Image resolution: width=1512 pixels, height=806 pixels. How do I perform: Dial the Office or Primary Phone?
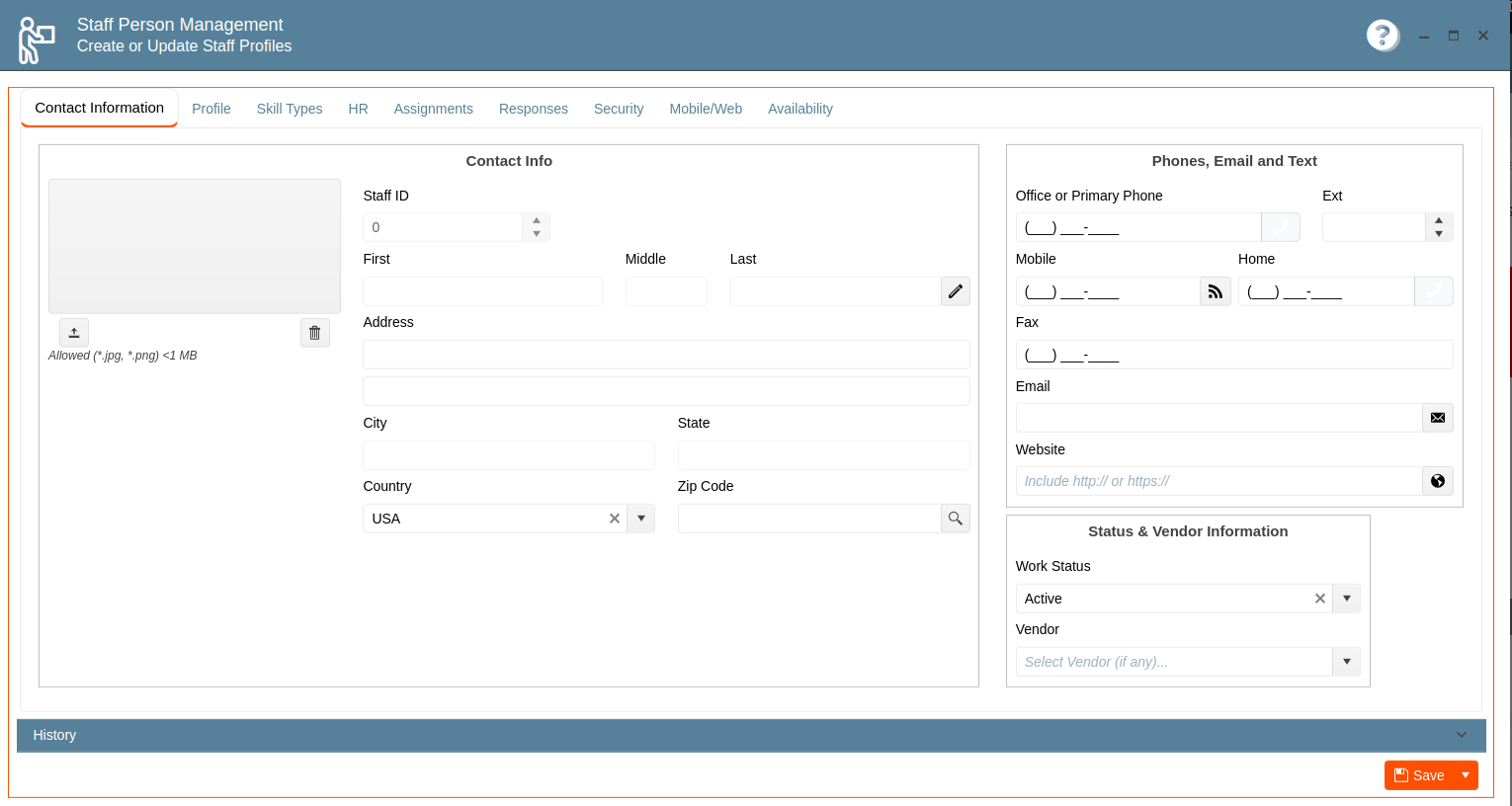pos(1280,226)
